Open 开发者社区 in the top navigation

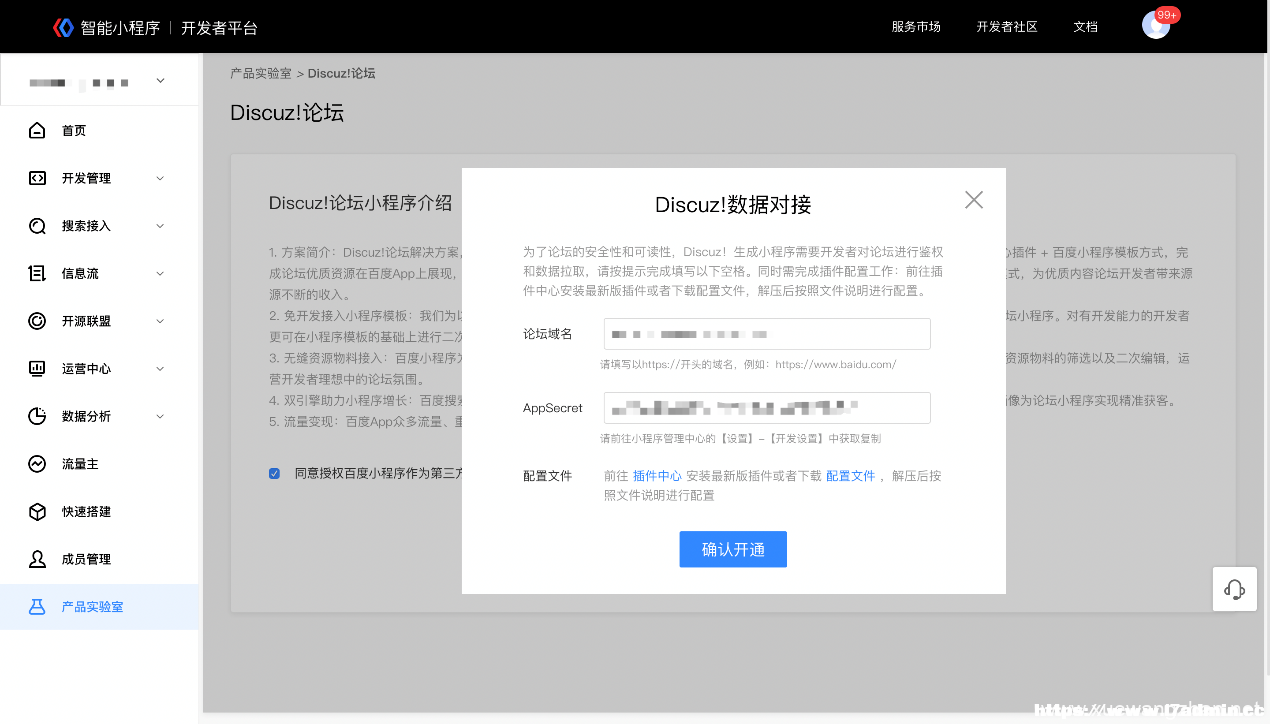1007,27
